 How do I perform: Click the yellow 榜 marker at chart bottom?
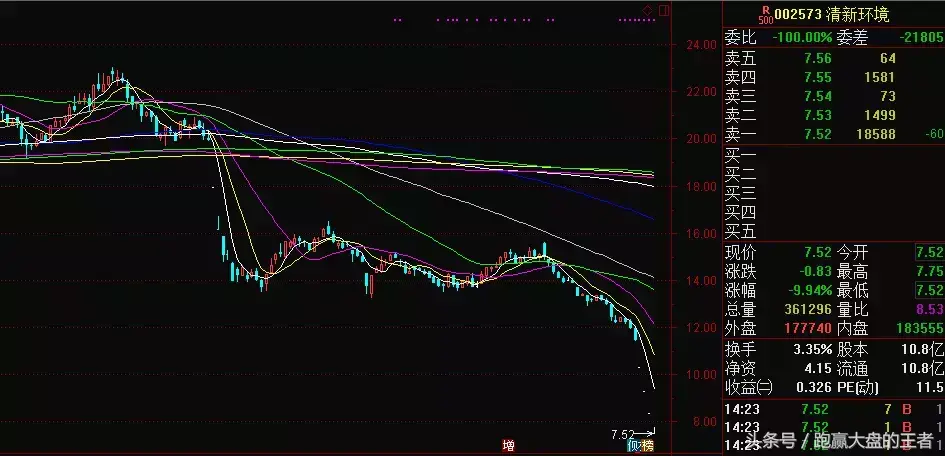click(647, 445)
